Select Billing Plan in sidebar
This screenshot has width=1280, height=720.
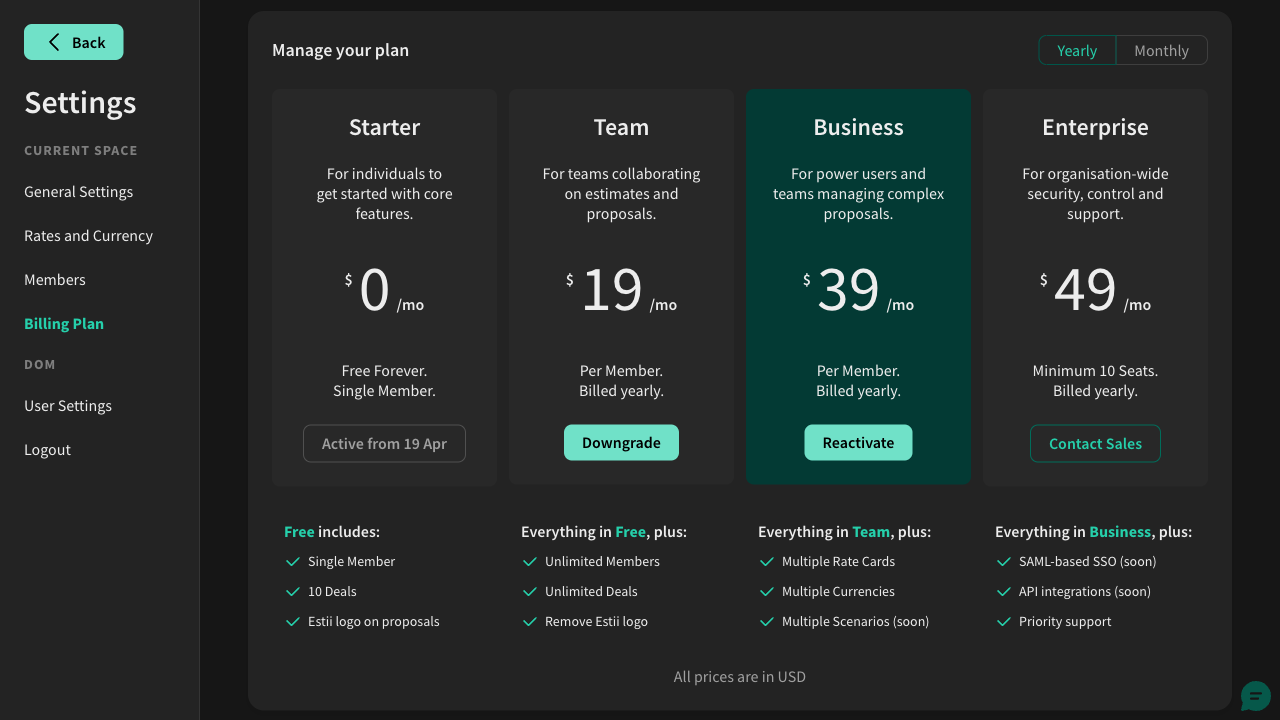(64, 324)
